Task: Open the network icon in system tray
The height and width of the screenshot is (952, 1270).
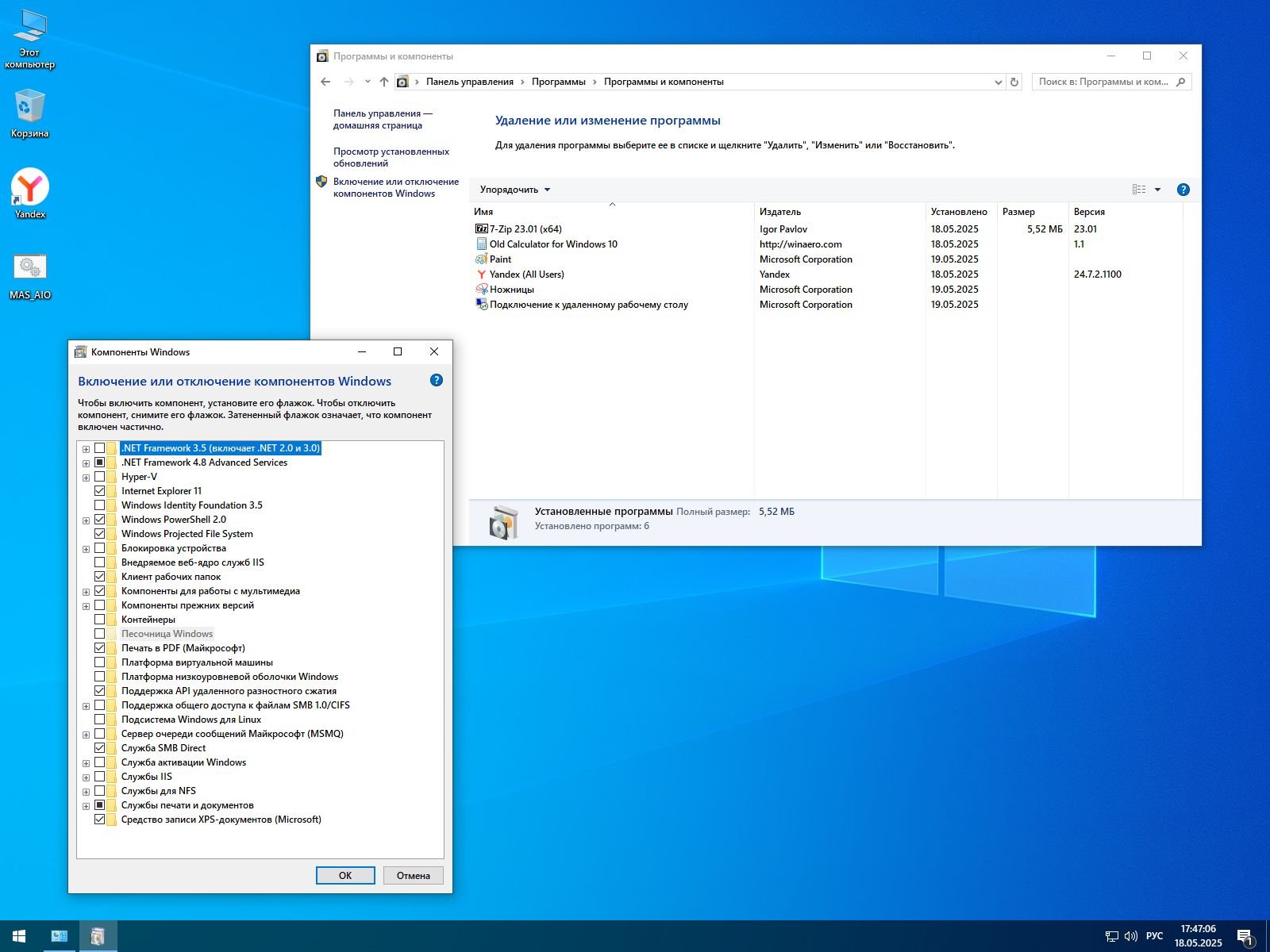Action: 1111,936
